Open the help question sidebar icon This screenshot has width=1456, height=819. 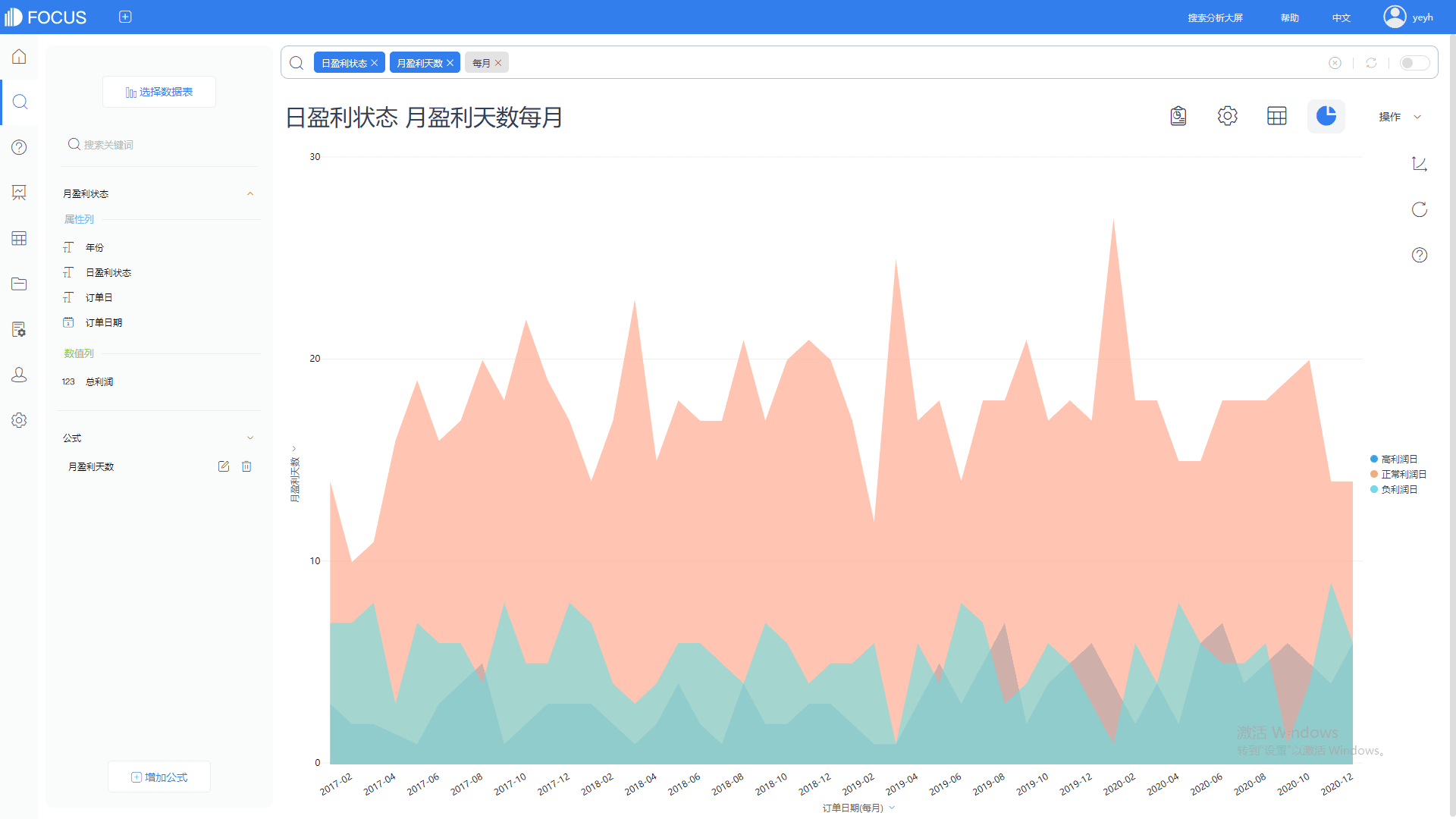19,147
